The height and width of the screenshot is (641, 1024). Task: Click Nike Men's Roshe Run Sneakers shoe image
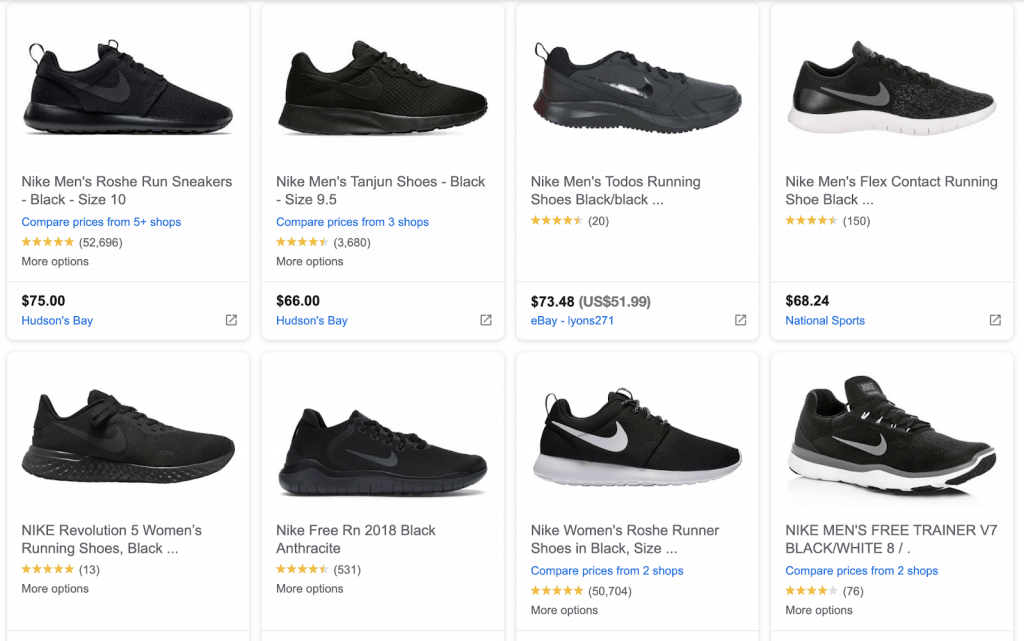click(x=127, y=88)
